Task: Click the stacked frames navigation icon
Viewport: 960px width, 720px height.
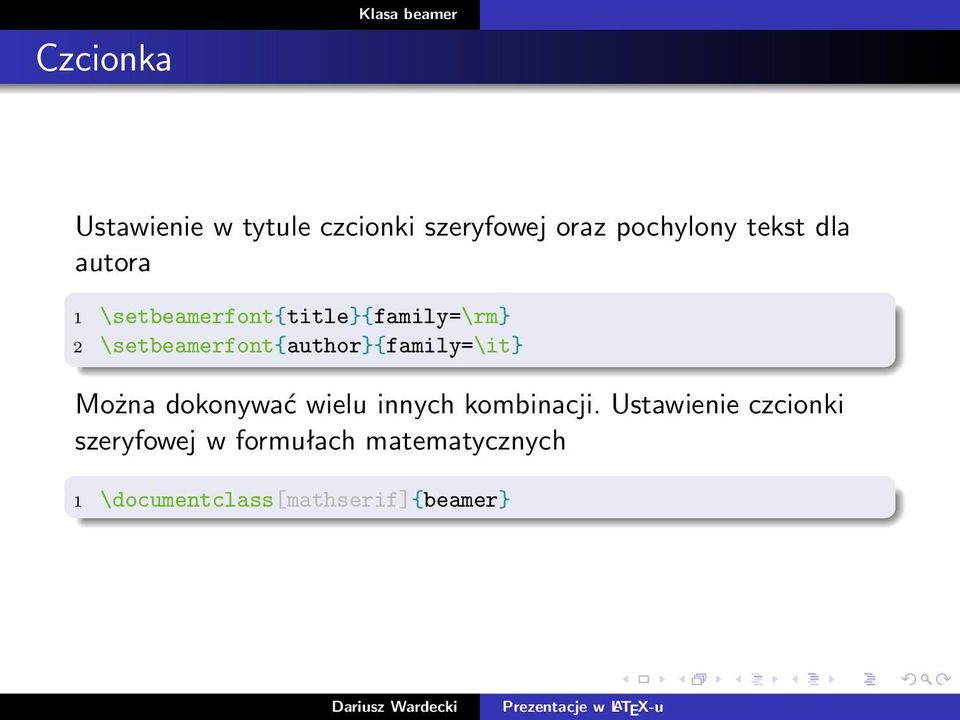Action: coord(699,679)
